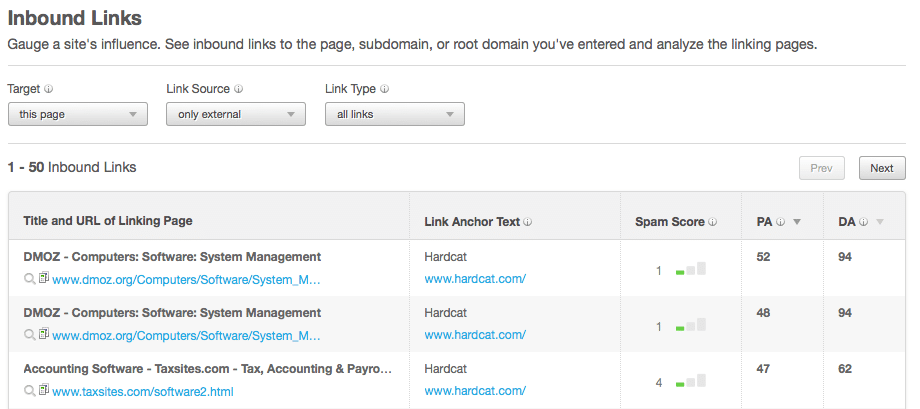This screenshot has height=409, width=920.
Task: Click 'Hardcat' anchor text in the PA 52 row
Action: [446, 256]
